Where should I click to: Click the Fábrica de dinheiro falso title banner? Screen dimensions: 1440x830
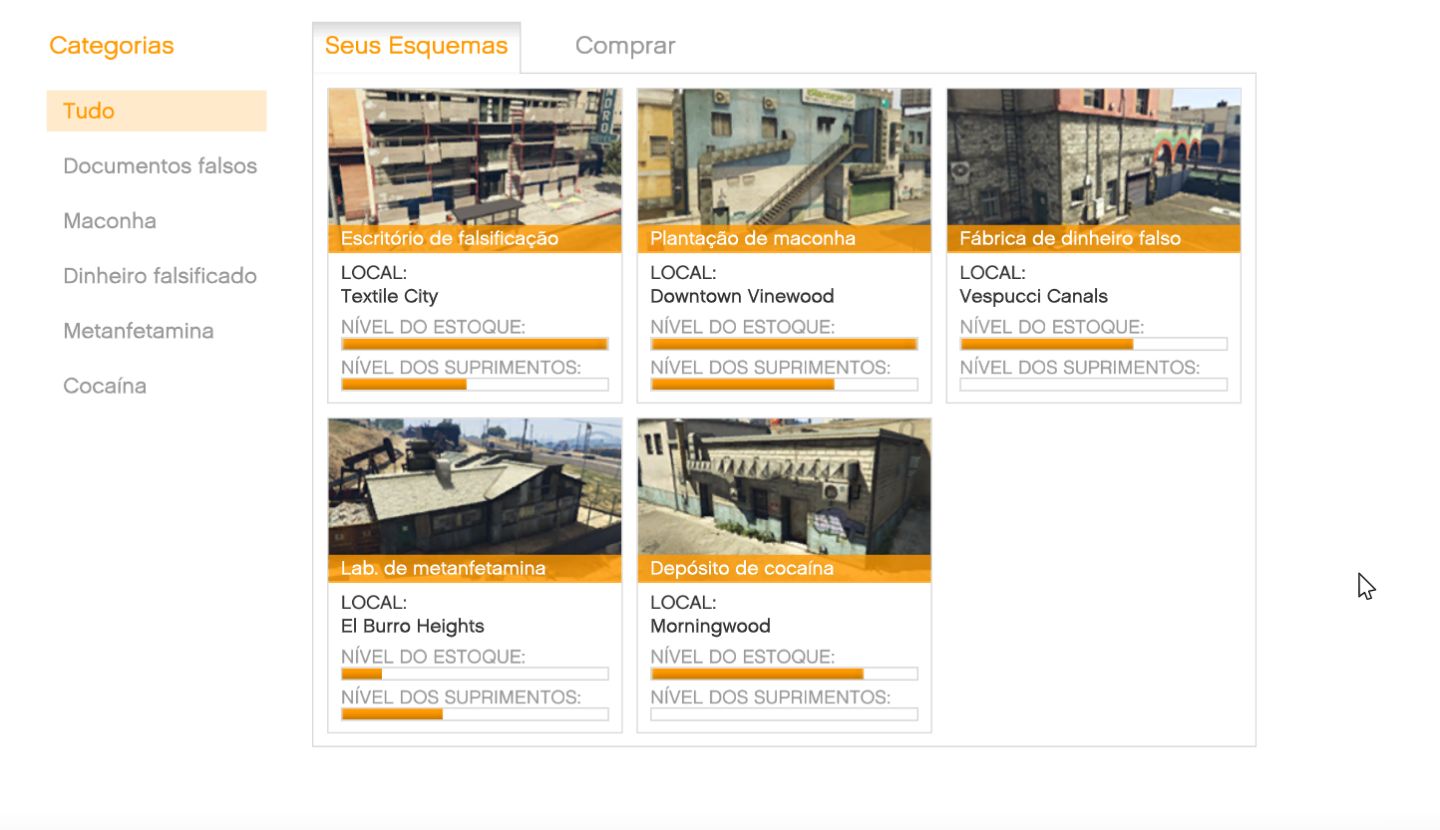pyautogui.click(x=1094, y=239)
